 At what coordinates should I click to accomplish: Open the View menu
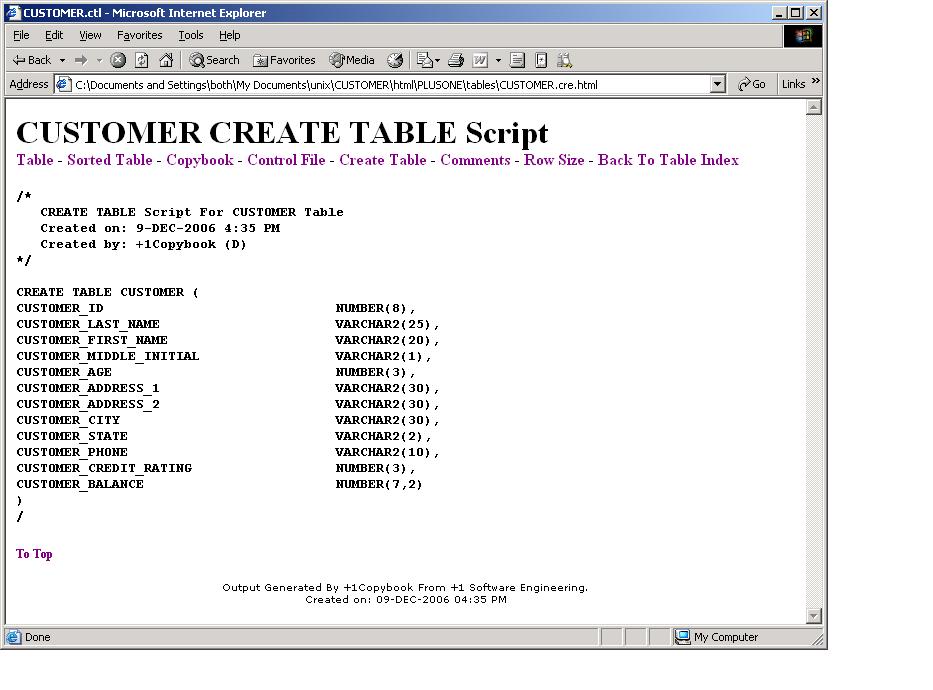tap(90, 35)
